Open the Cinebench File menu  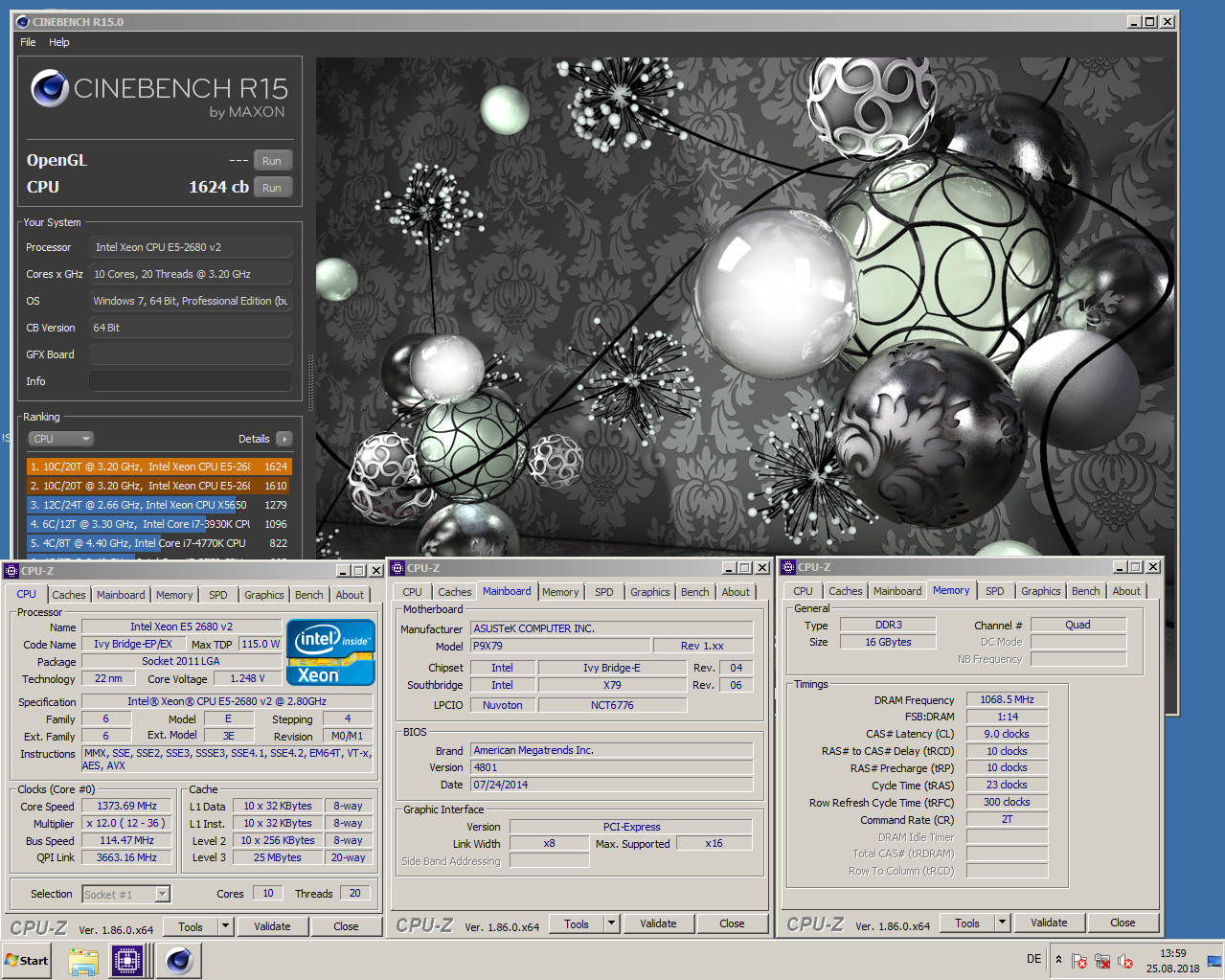pyautogui.click(x=28, y=42)
